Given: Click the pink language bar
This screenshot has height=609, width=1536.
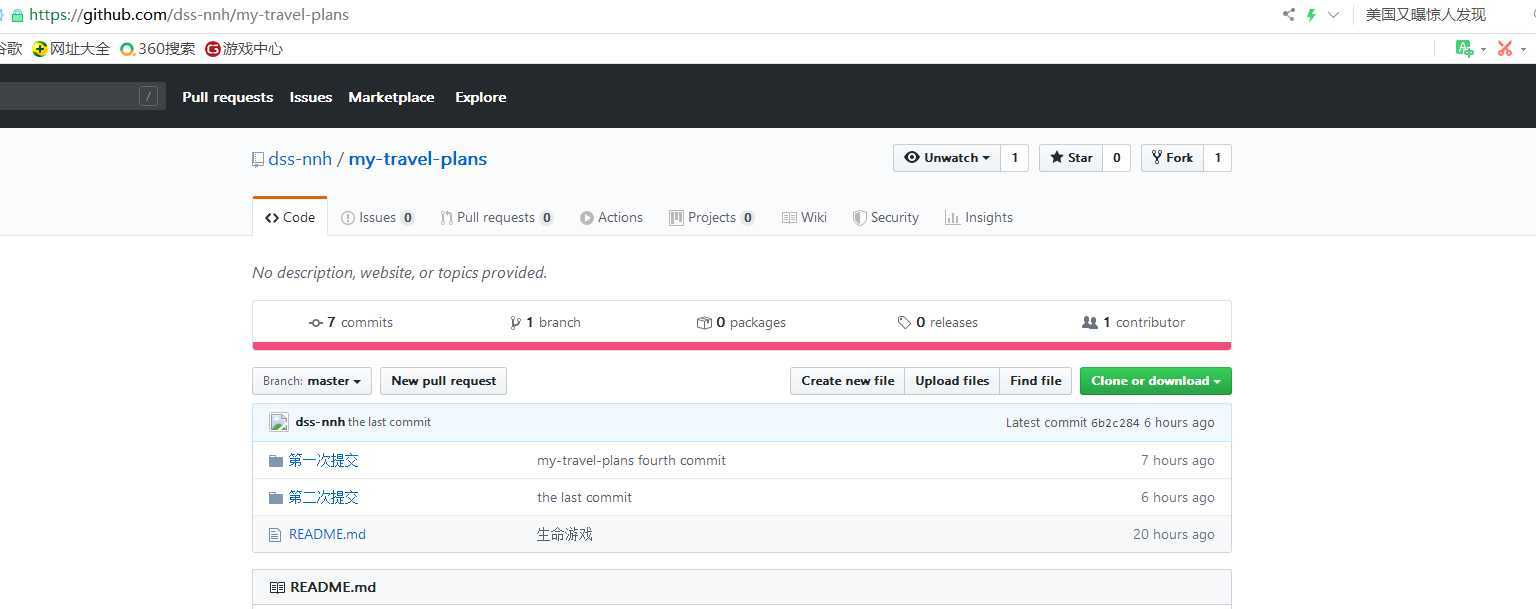Looking at the screenshot, I should click(x=742, y=346).
